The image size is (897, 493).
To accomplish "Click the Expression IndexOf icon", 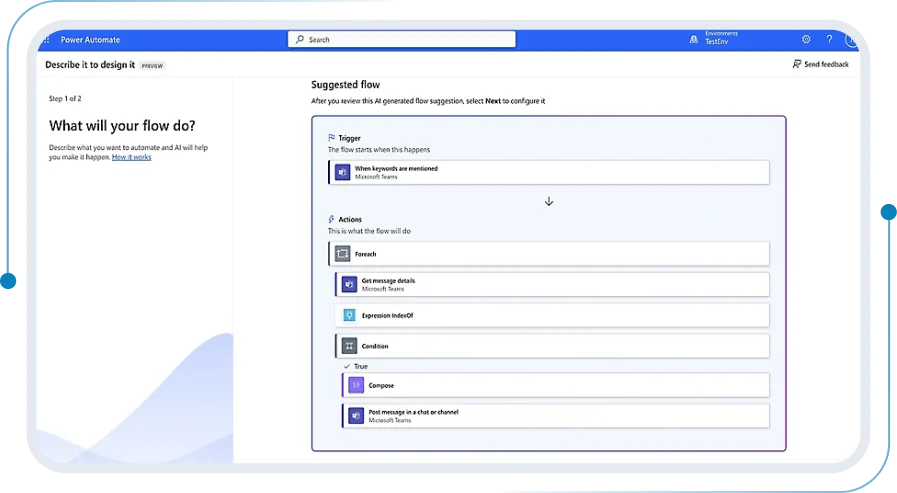I will [x=349, y=315].
